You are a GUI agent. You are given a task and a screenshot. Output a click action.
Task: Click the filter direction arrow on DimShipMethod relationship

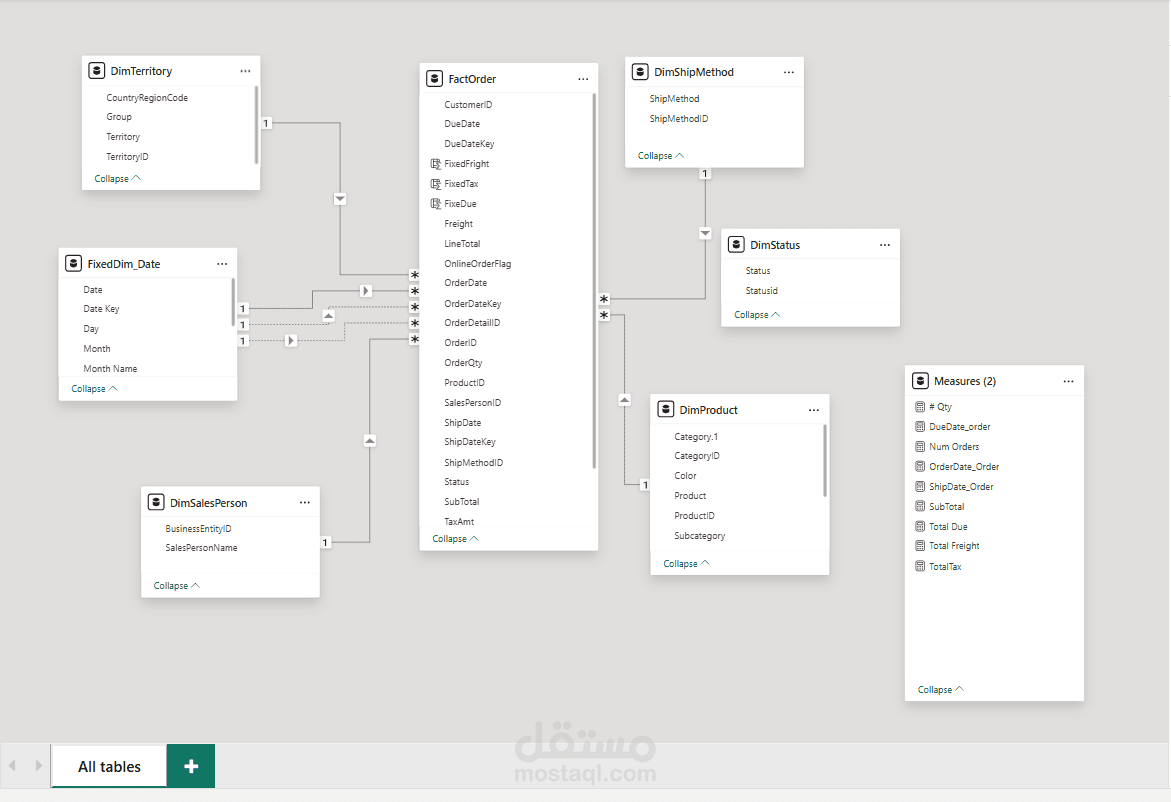tap(705, 233)
